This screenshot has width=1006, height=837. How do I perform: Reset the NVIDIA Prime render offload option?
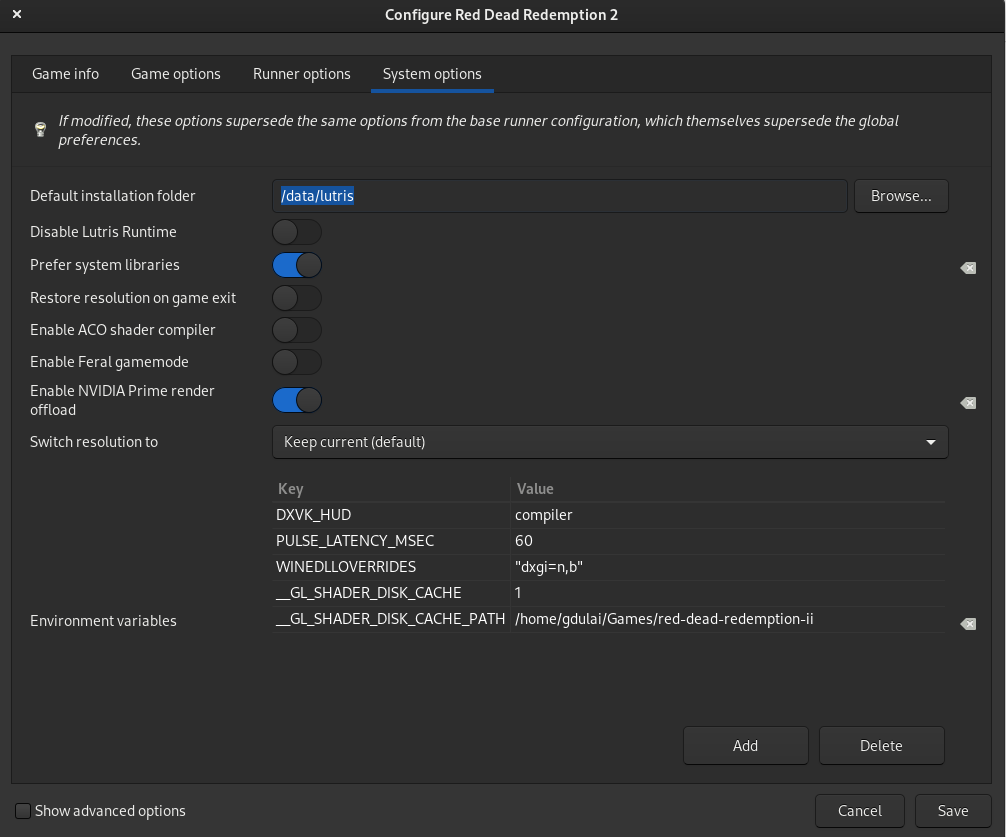coord(968,403)
